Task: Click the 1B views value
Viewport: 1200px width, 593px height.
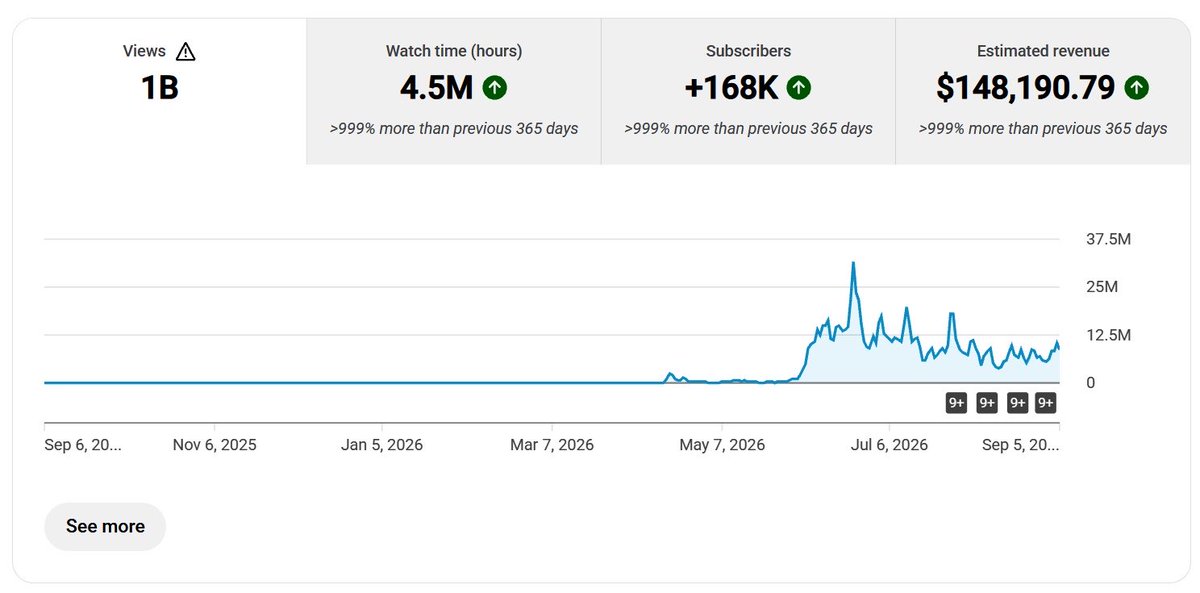Action: (x=159, y=88)
